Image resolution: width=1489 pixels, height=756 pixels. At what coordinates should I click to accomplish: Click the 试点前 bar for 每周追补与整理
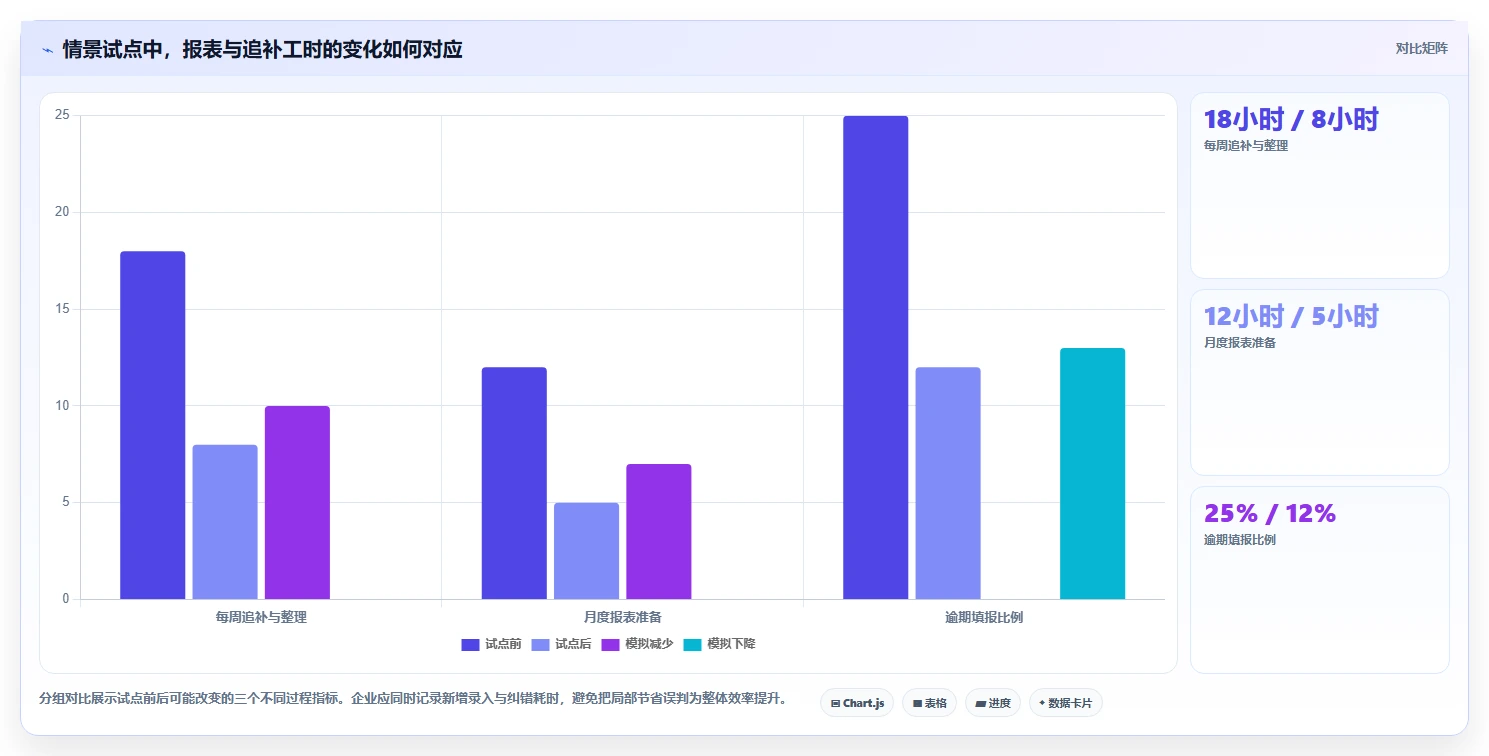coord(153,425)
